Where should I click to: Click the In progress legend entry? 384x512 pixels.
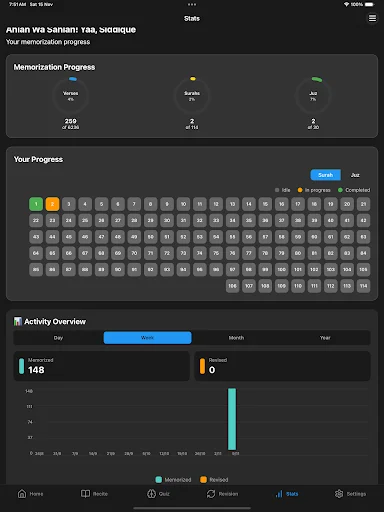(x=314, y=190)
